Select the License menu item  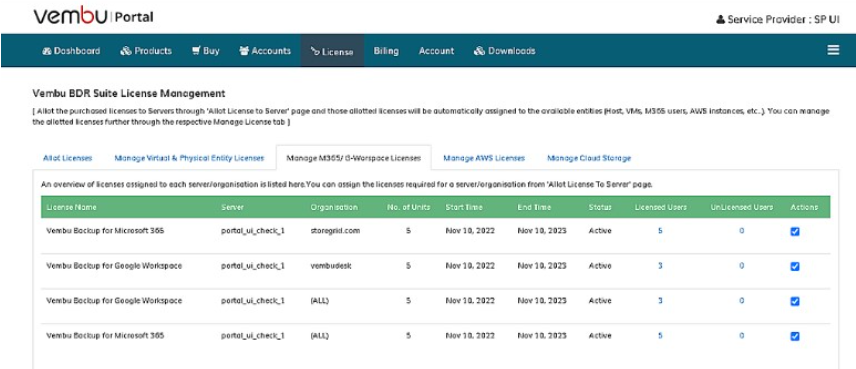(x=332, y=51)
